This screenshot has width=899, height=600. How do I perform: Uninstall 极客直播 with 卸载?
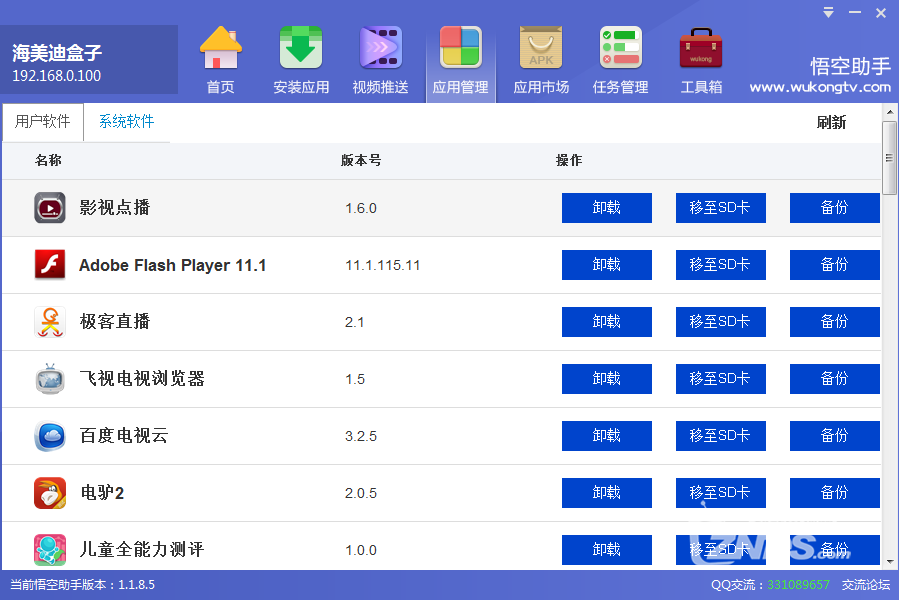(607, 322)
